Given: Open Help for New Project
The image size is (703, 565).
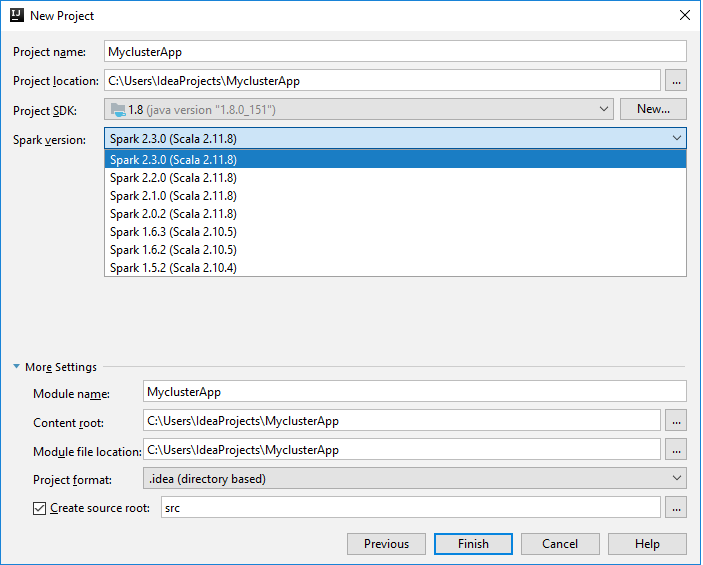Looking at the screenshot, I should tap(647, 543).
